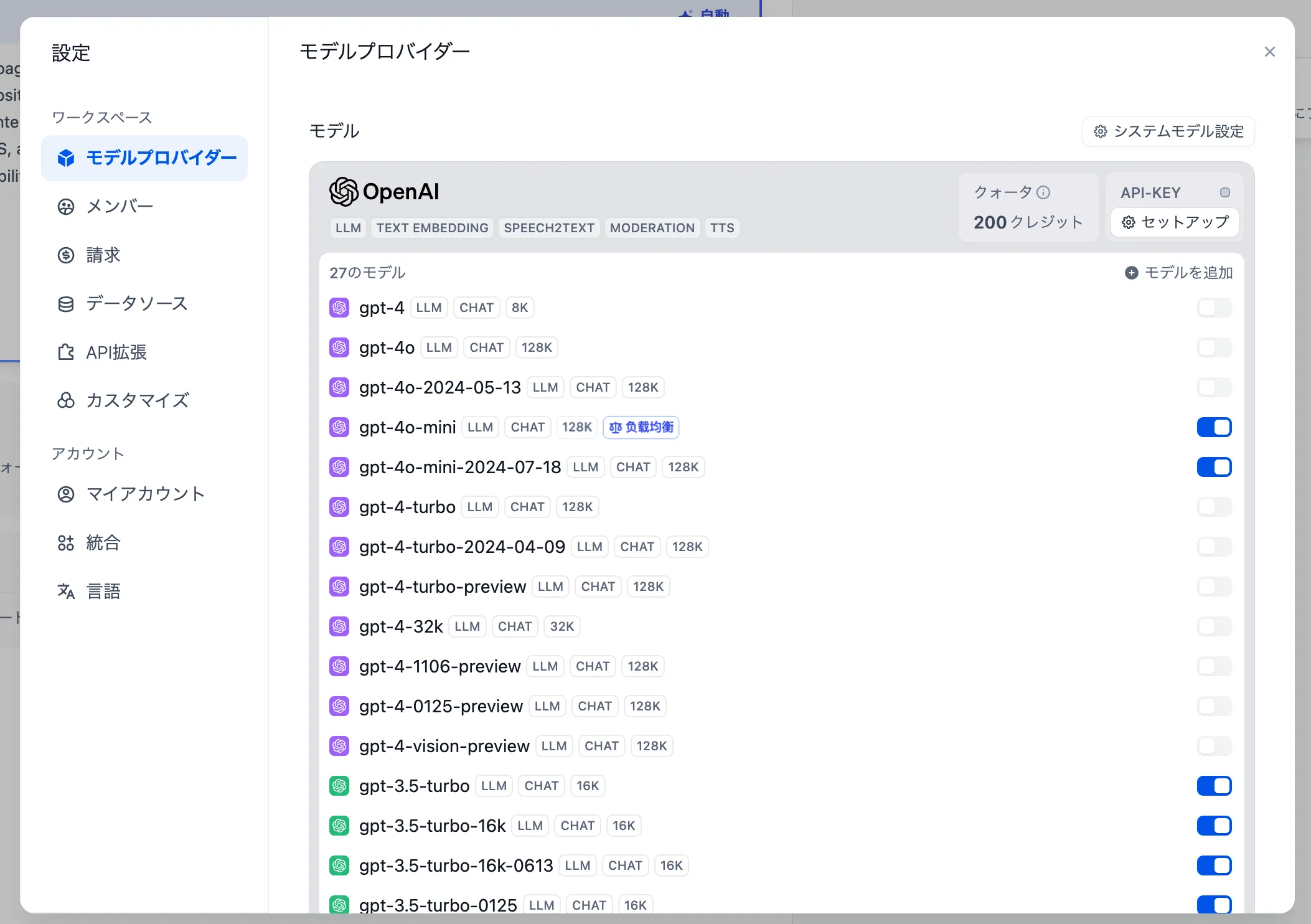Open the 言語 language settings
Image resolution: width=1311 pixels, height=924 pixels.
click(103, 591)
